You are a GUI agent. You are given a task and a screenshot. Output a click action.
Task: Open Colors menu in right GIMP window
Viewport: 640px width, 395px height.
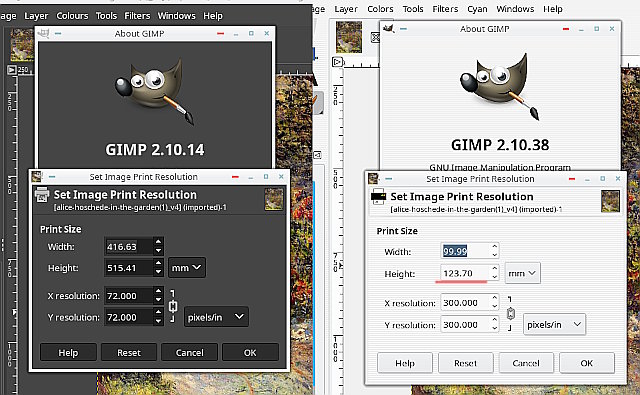click(x=380, y=9)
